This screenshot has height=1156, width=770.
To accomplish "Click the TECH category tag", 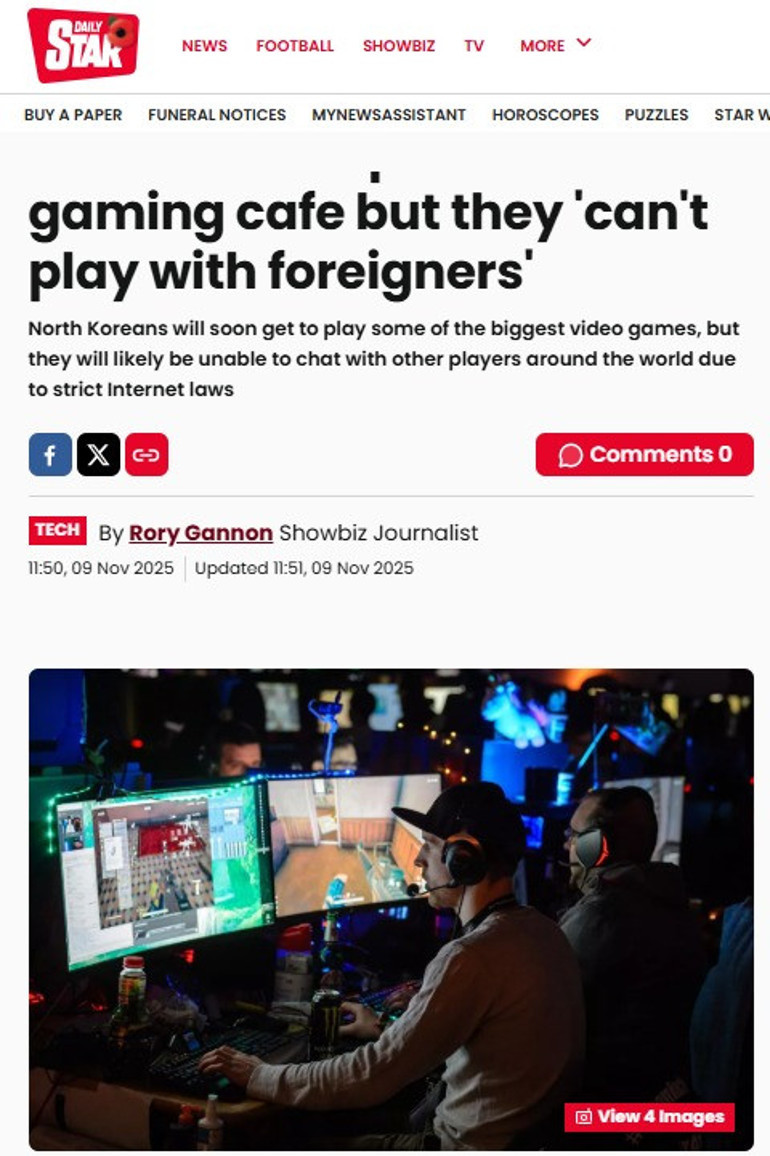I will pos(58,530).
